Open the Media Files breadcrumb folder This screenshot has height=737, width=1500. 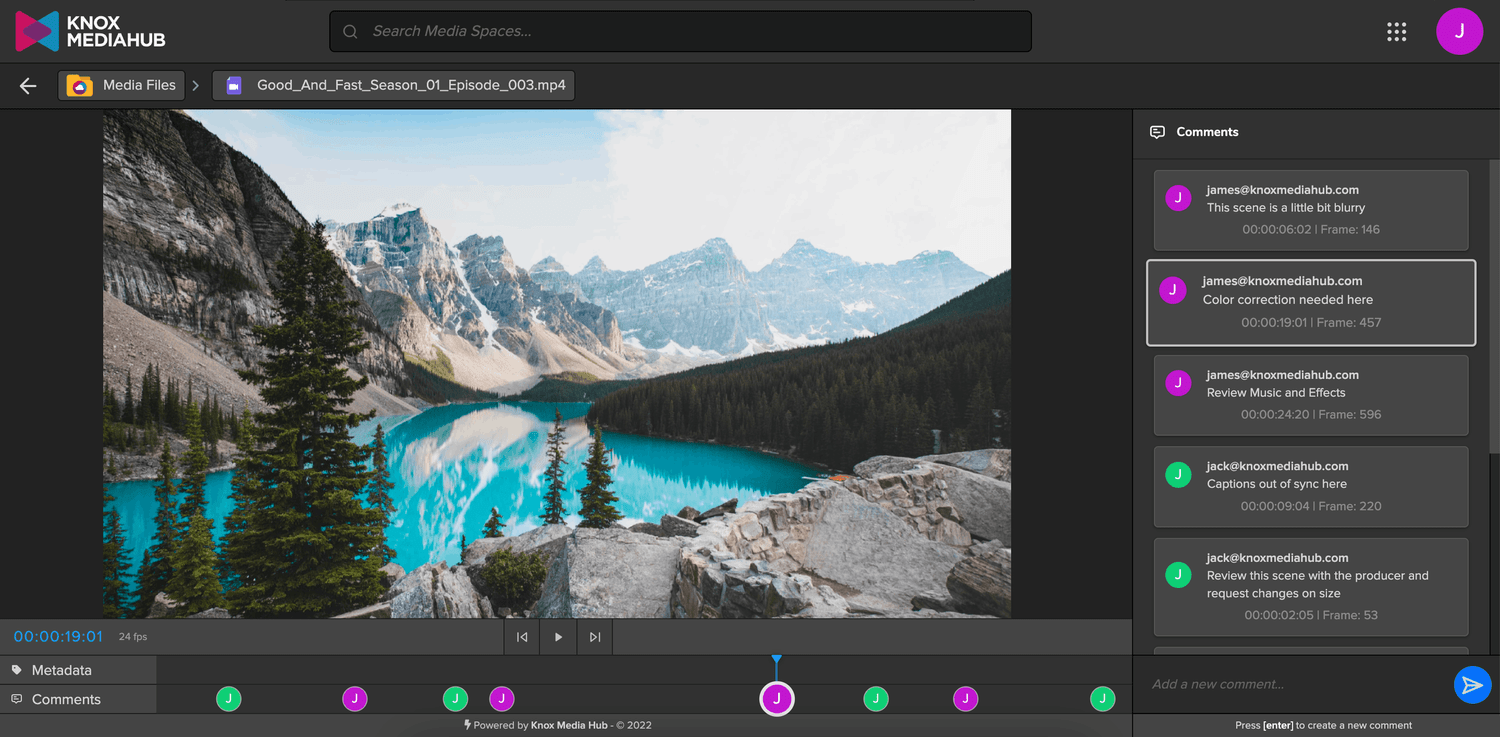(x=121, y=86)
